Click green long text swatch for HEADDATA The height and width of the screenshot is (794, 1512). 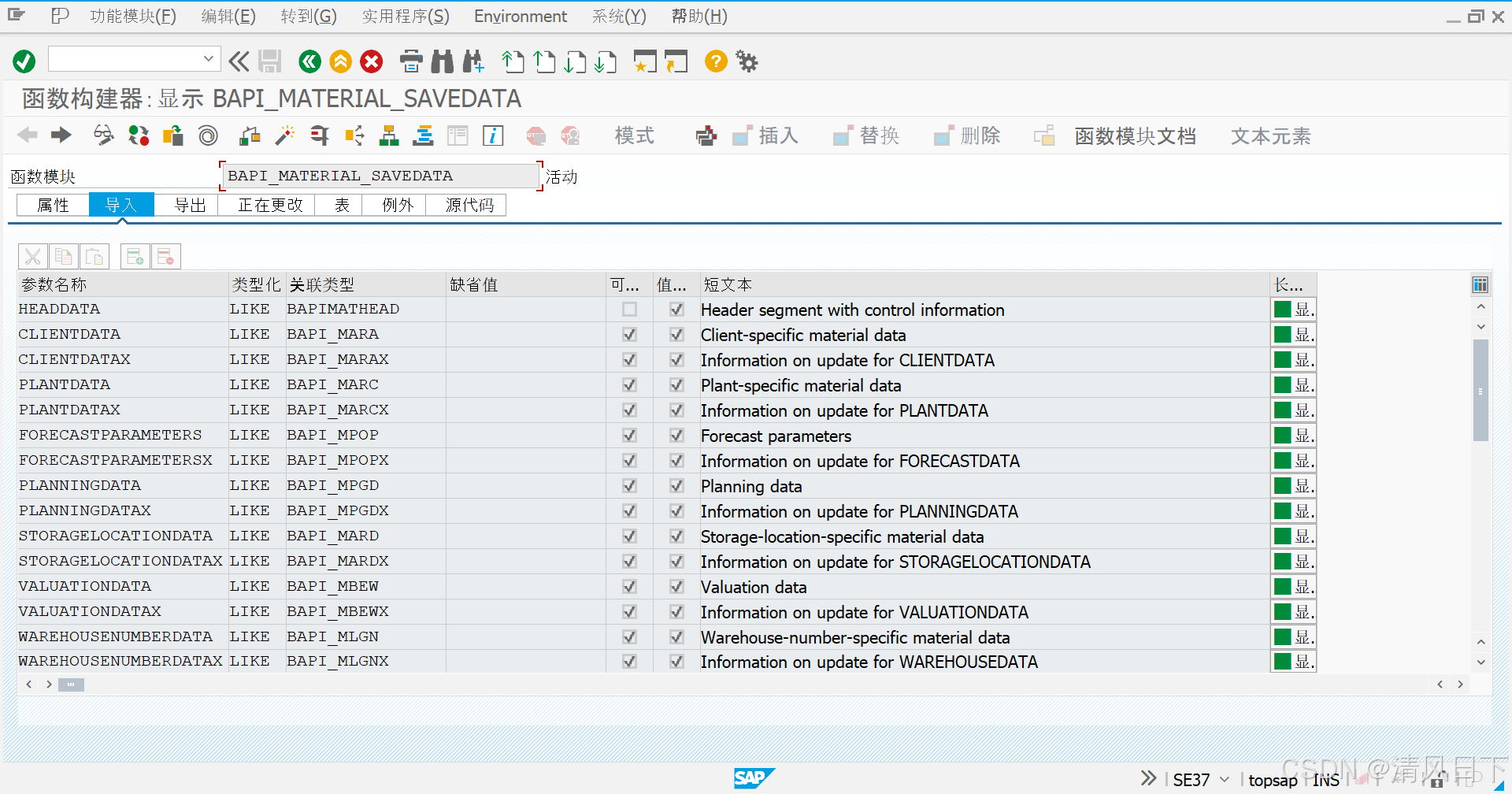tap(1283, 310)
